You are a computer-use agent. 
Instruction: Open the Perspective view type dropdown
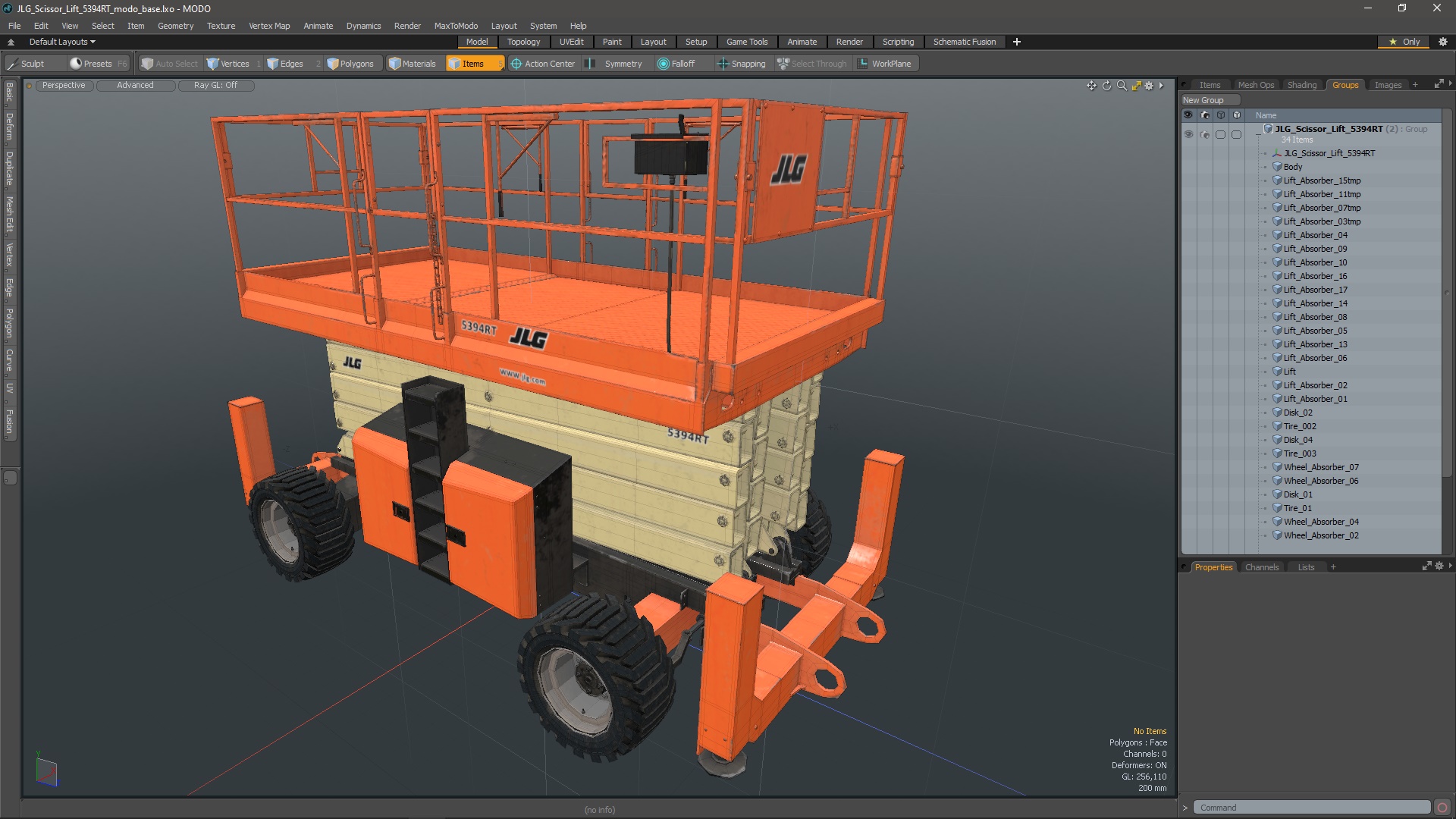click(64, 85)
